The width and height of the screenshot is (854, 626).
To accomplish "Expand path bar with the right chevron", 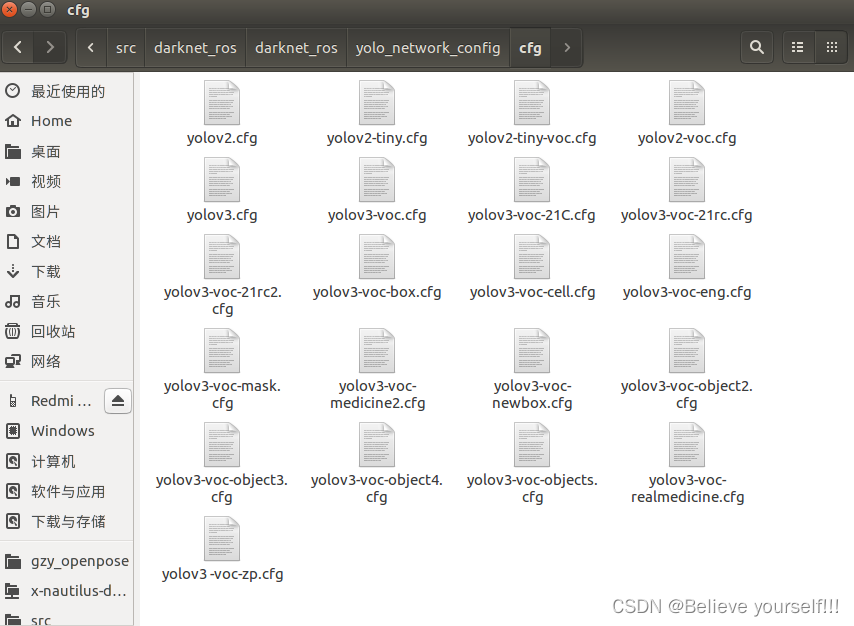I will click(566, 48).
